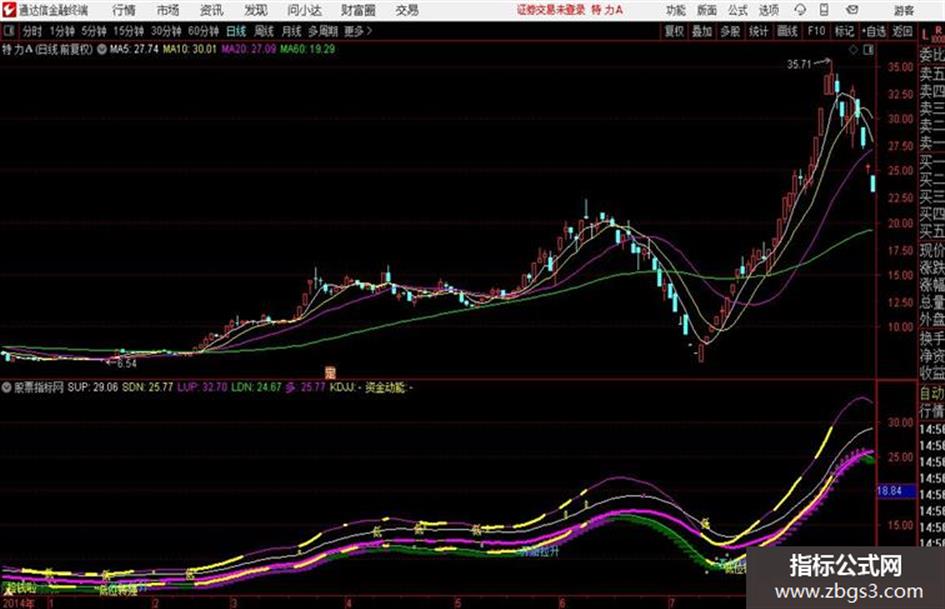The height and width of the screenshot is (609, 945).
Task: Click the 6.54 low price marker
Action: point(127,364)
